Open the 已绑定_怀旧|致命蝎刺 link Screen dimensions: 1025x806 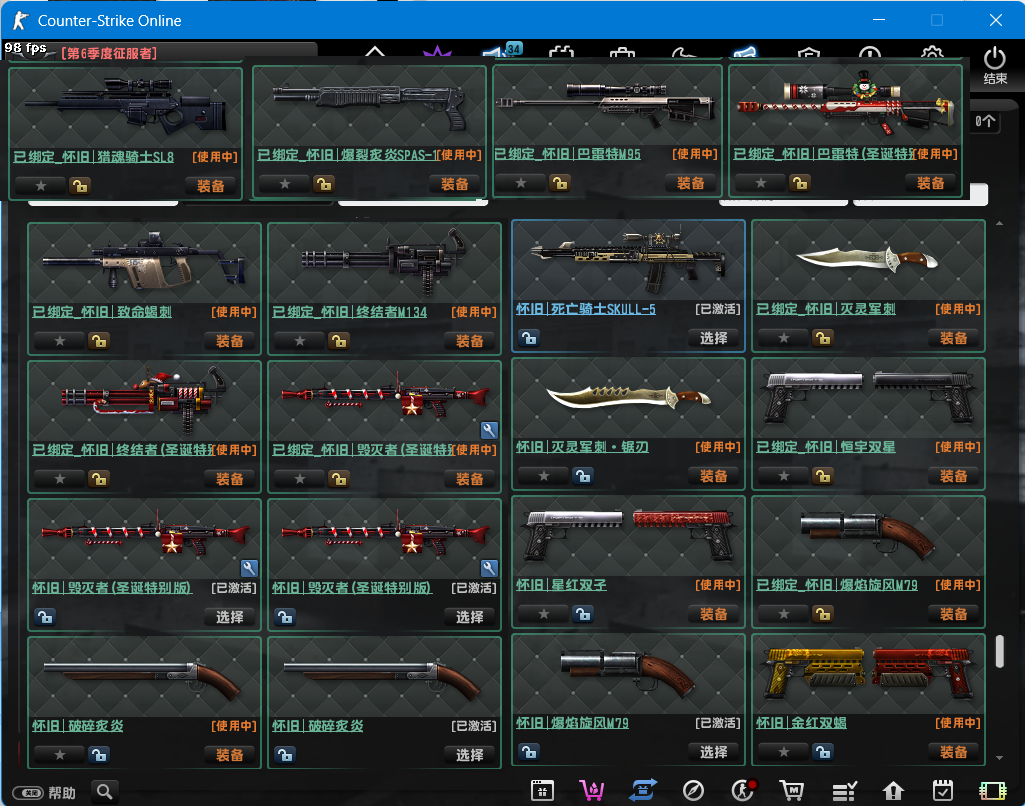tap(102, 312)
